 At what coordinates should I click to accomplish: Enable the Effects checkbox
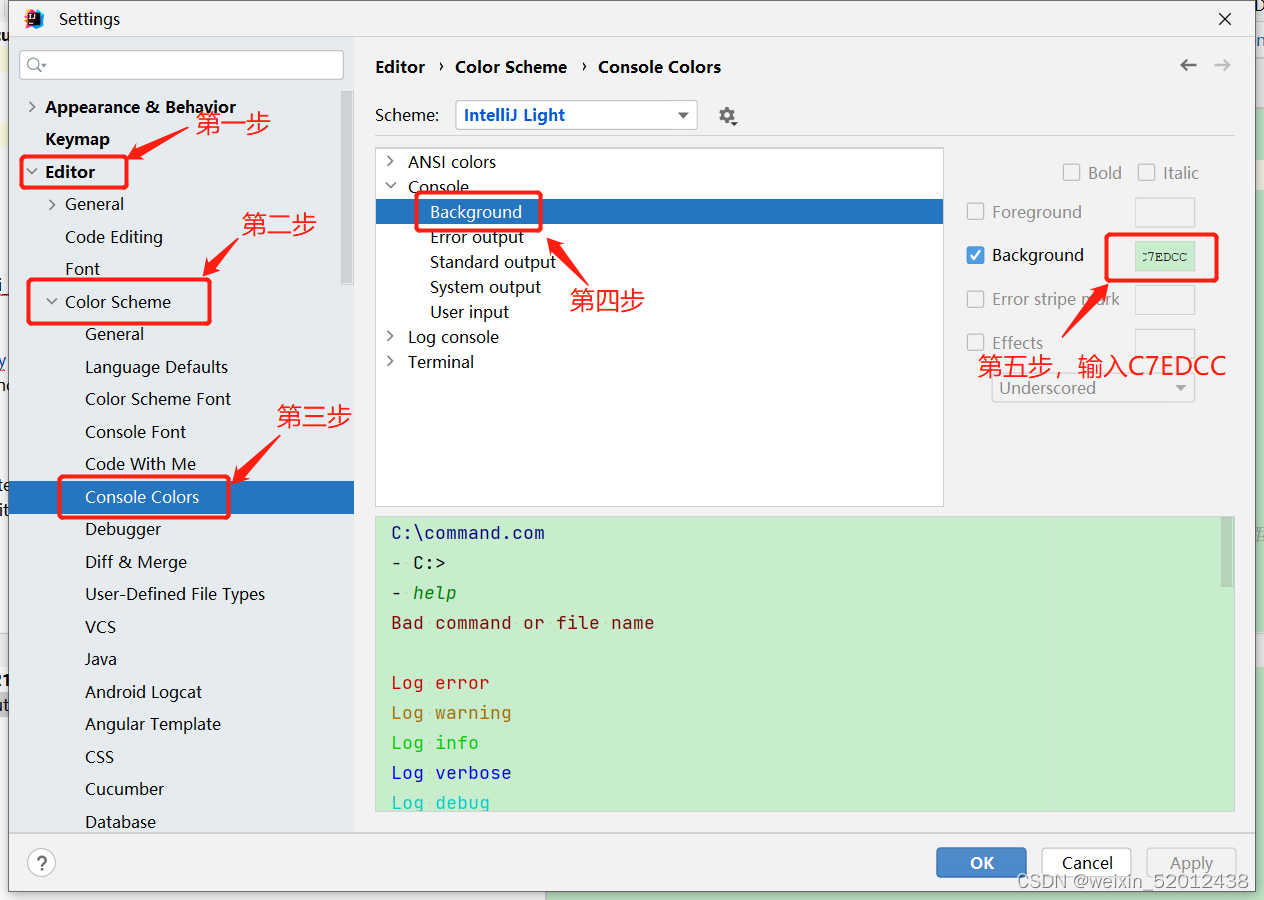pos(975,343)
